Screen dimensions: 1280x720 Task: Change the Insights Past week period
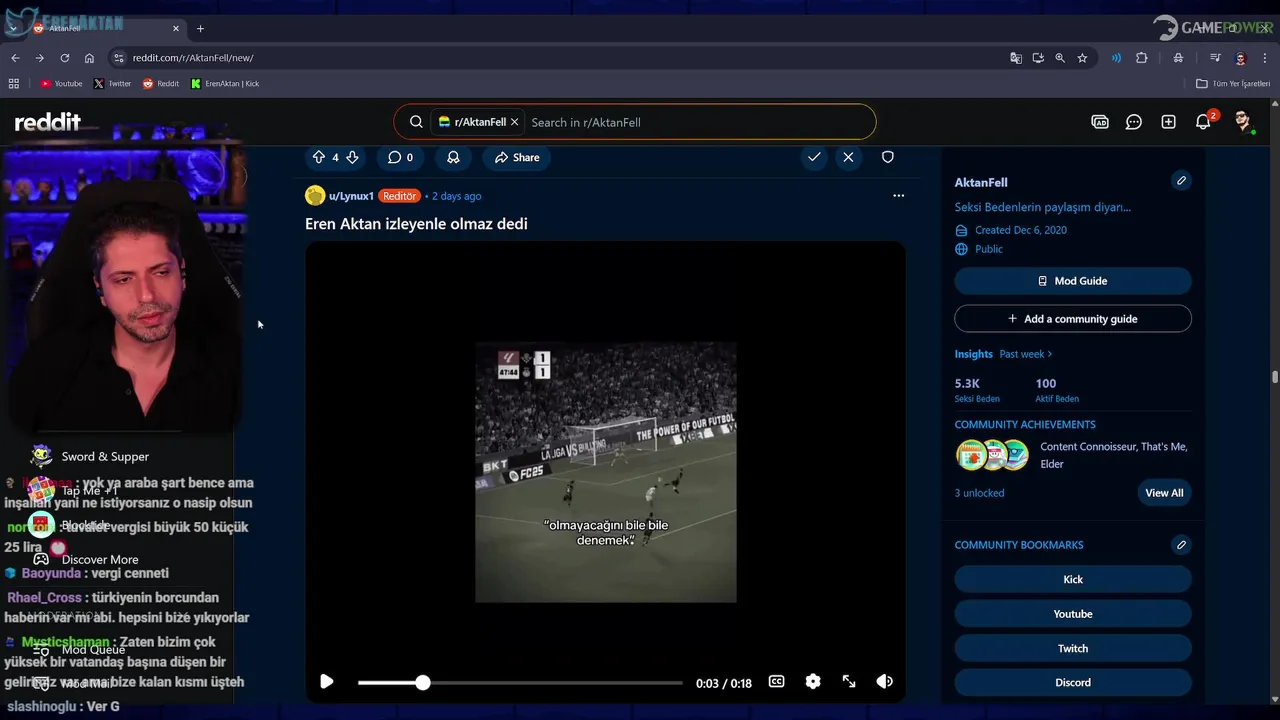[x=1026, y=354]
